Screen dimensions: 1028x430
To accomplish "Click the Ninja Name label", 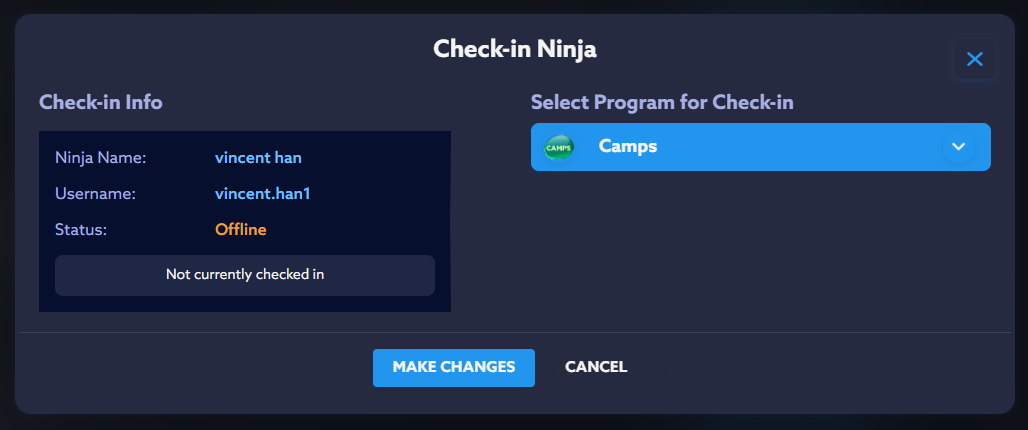I will pyautogui.click(x=101, y=158).
